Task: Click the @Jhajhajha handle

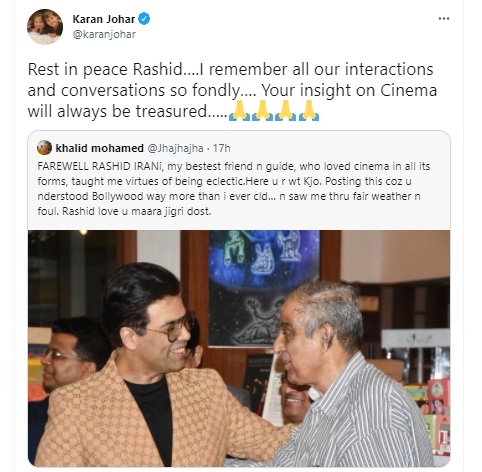Action: tap(175, 148)
